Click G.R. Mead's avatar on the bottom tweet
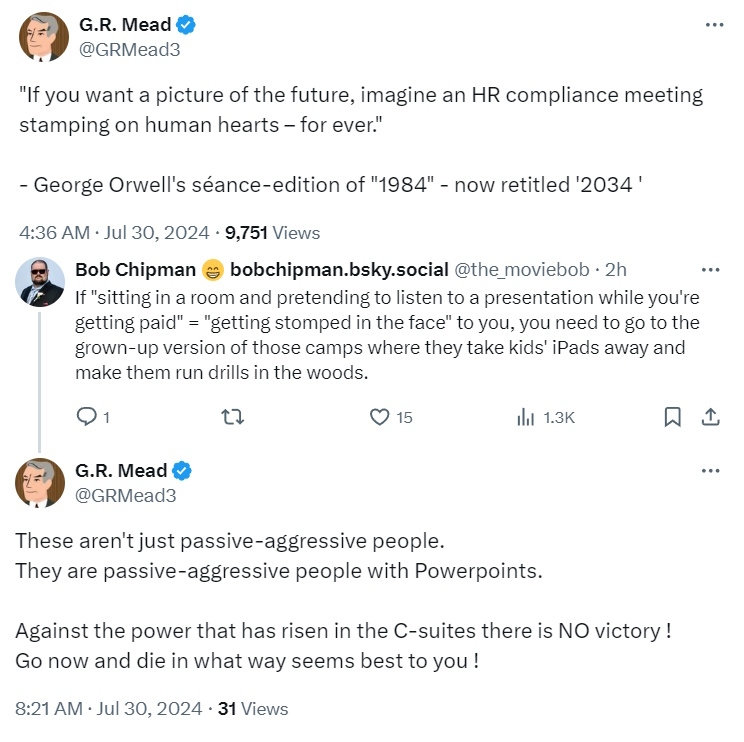 click(x=41, y=483)
